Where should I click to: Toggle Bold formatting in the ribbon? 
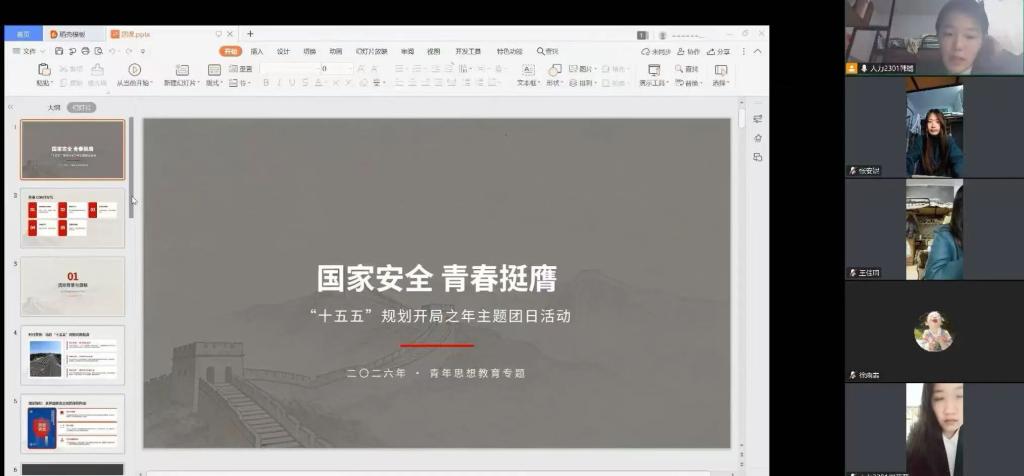(x=266, y=83)
